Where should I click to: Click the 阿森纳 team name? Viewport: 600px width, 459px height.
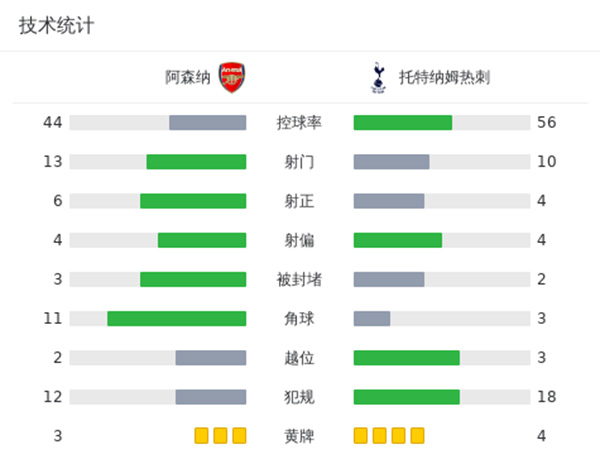click(x=188, y=77)
